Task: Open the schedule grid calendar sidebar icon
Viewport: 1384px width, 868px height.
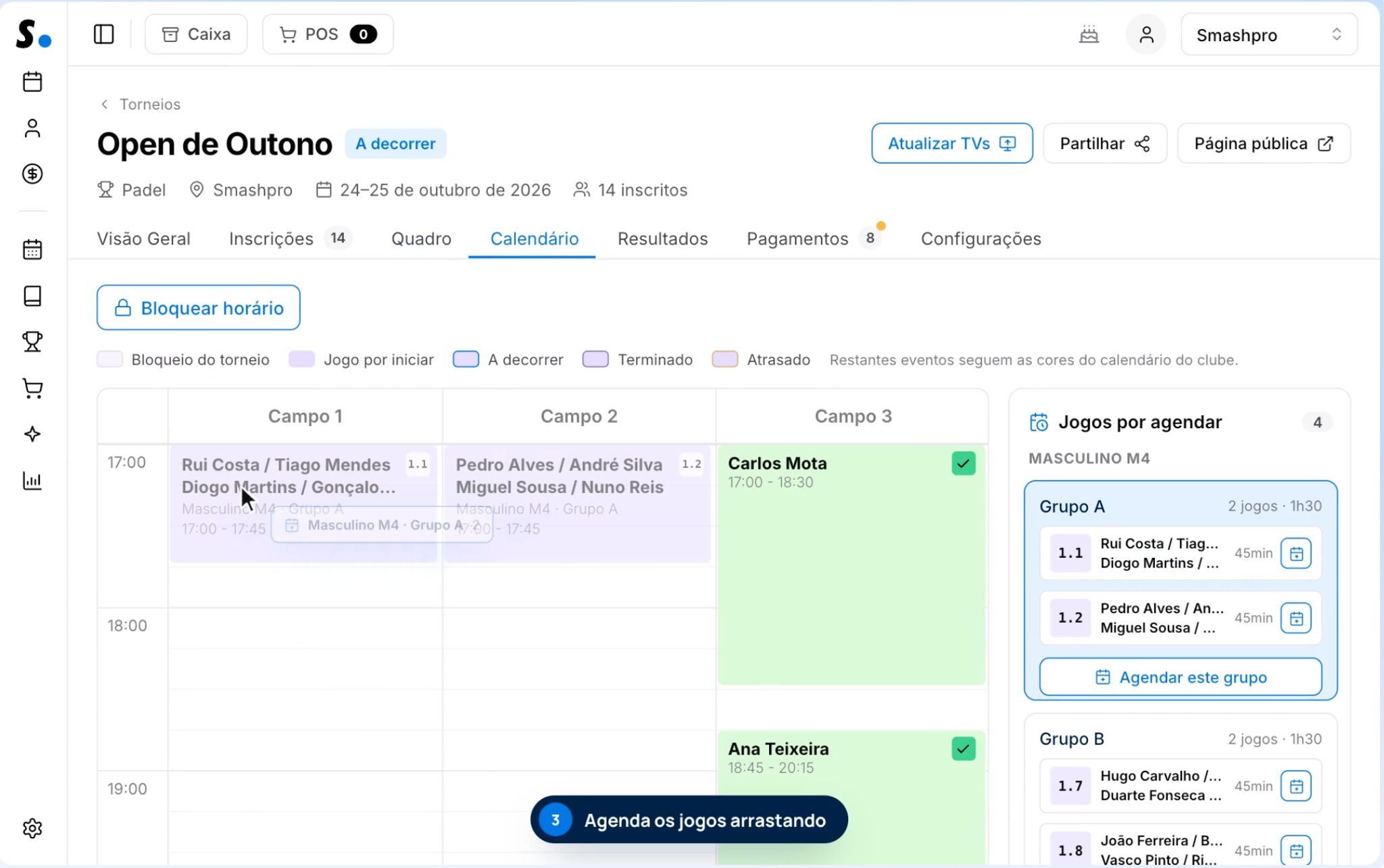Action: [x=32, y=249]
